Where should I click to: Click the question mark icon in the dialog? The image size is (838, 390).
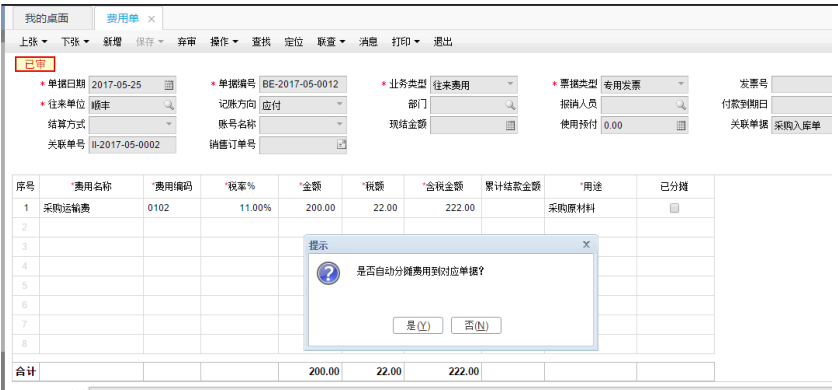(x=329, y=273)
